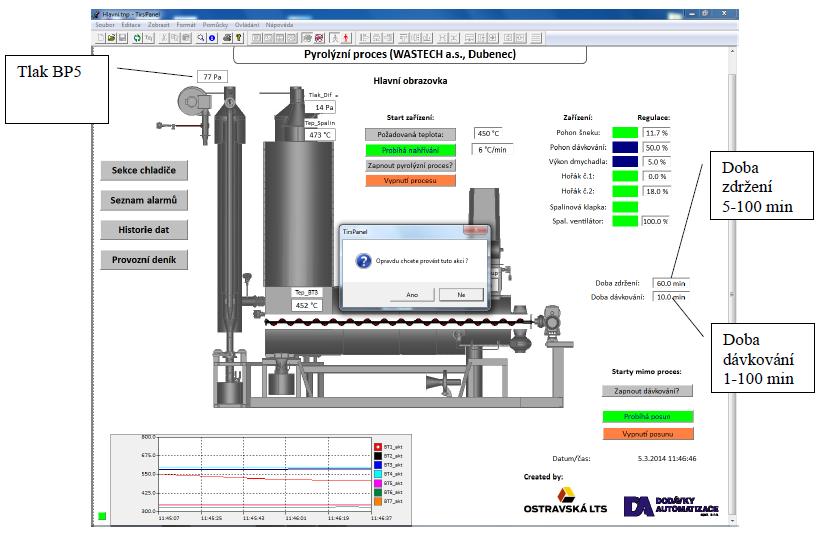Open Historie dat screen
This screenshot has height=543, width=822.
tap(144, 230)
